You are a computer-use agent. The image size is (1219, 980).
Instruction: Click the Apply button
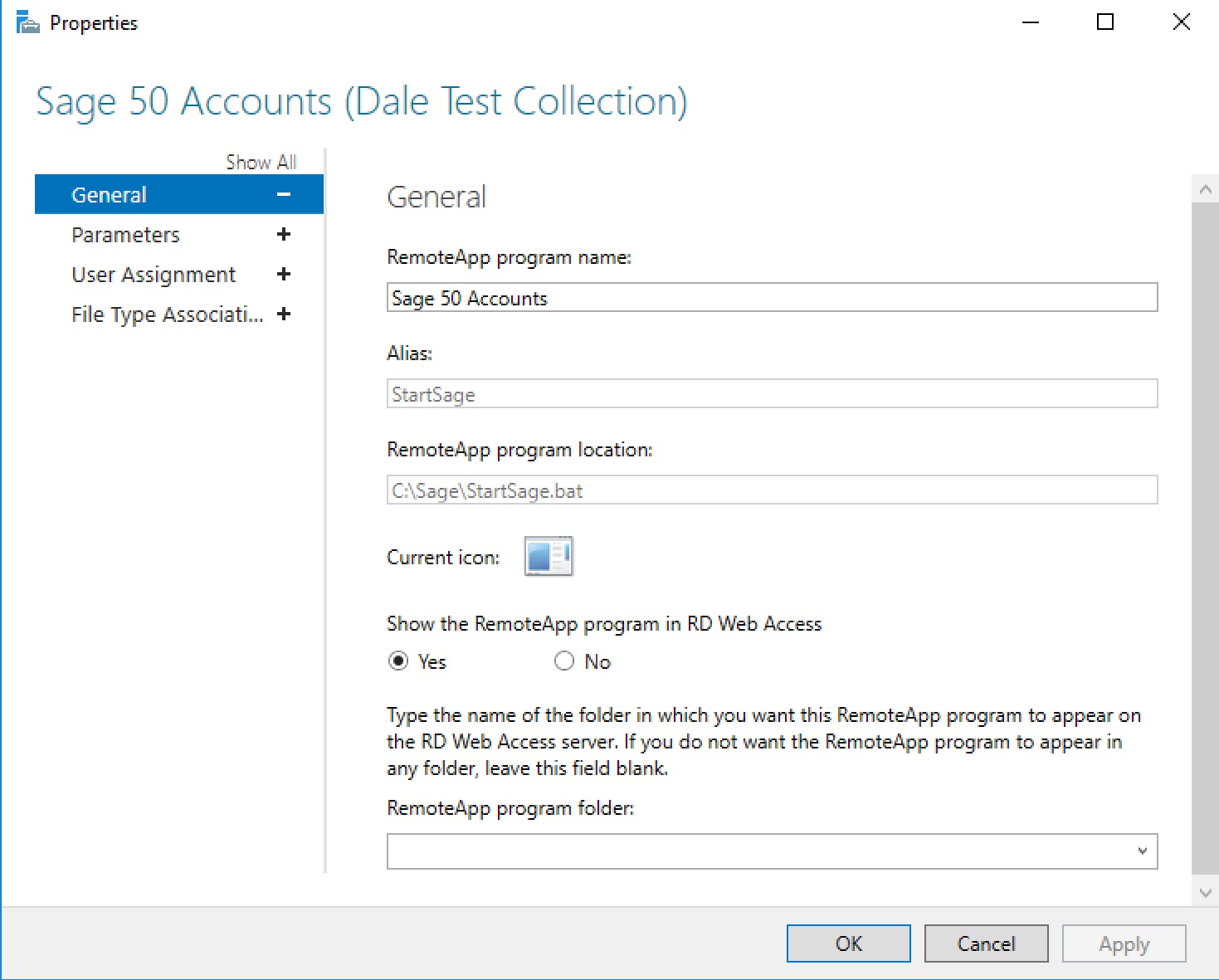(x=1124, y=943)
